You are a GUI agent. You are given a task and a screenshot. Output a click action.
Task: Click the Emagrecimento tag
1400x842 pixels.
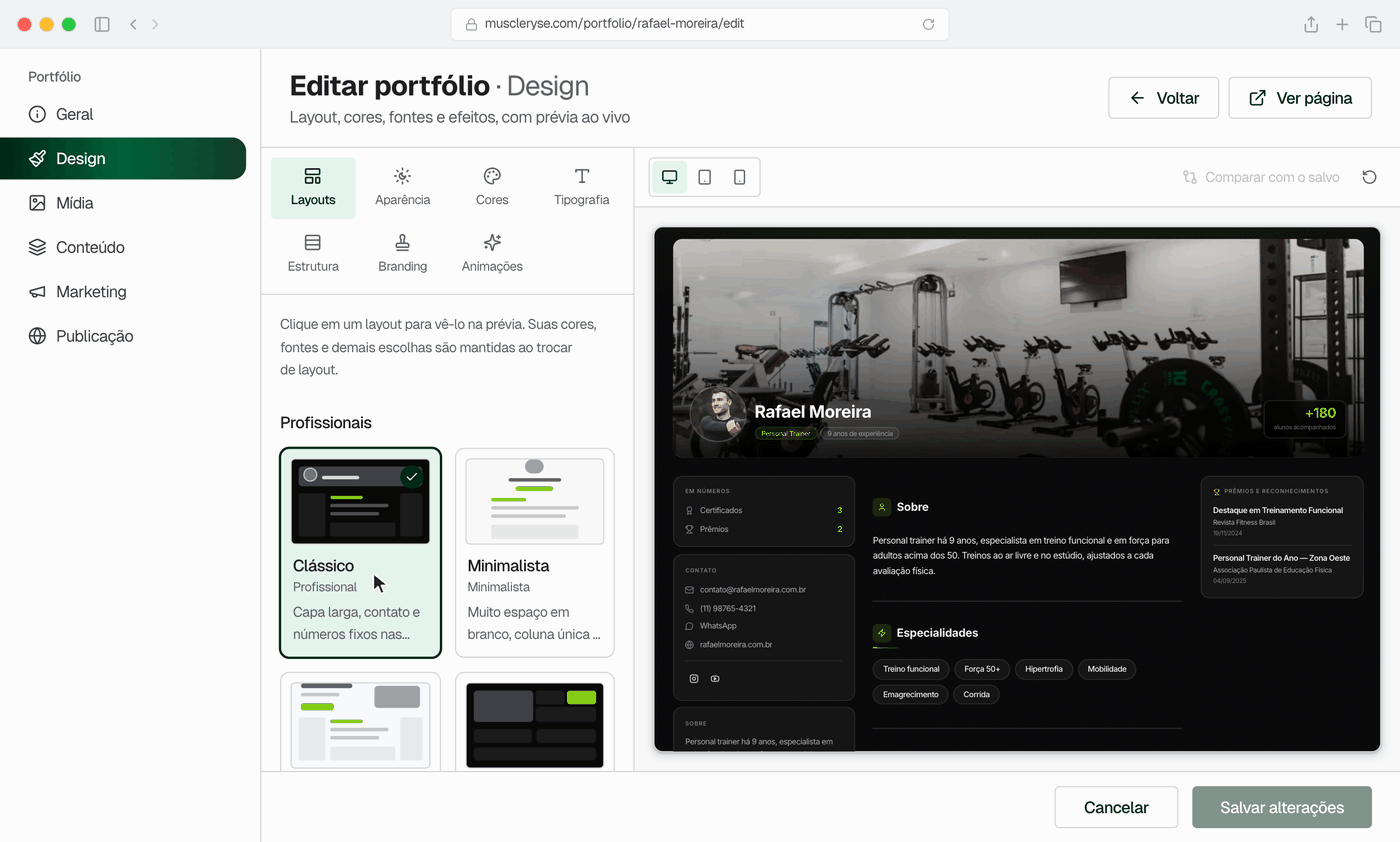point(910,694)
